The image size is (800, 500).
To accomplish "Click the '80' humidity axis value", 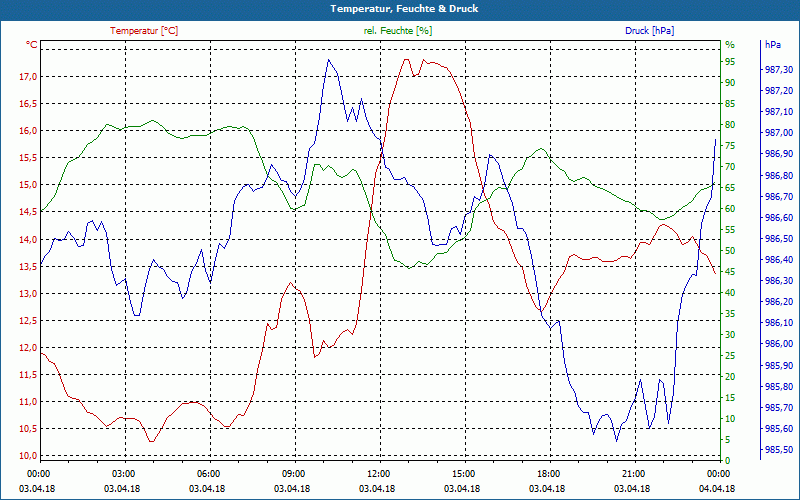I will click(x=730, y=124).
